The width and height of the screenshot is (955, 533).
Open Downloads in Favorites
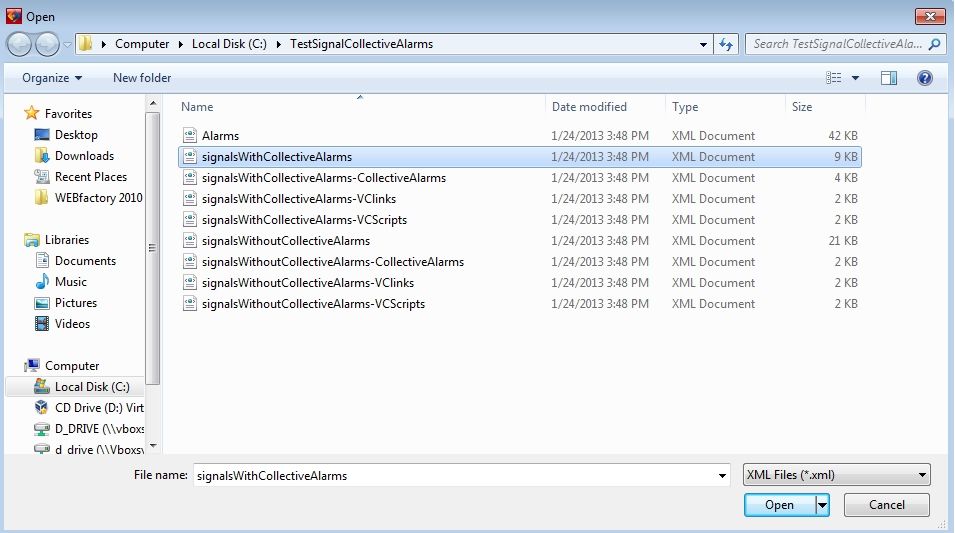point(84,156)
